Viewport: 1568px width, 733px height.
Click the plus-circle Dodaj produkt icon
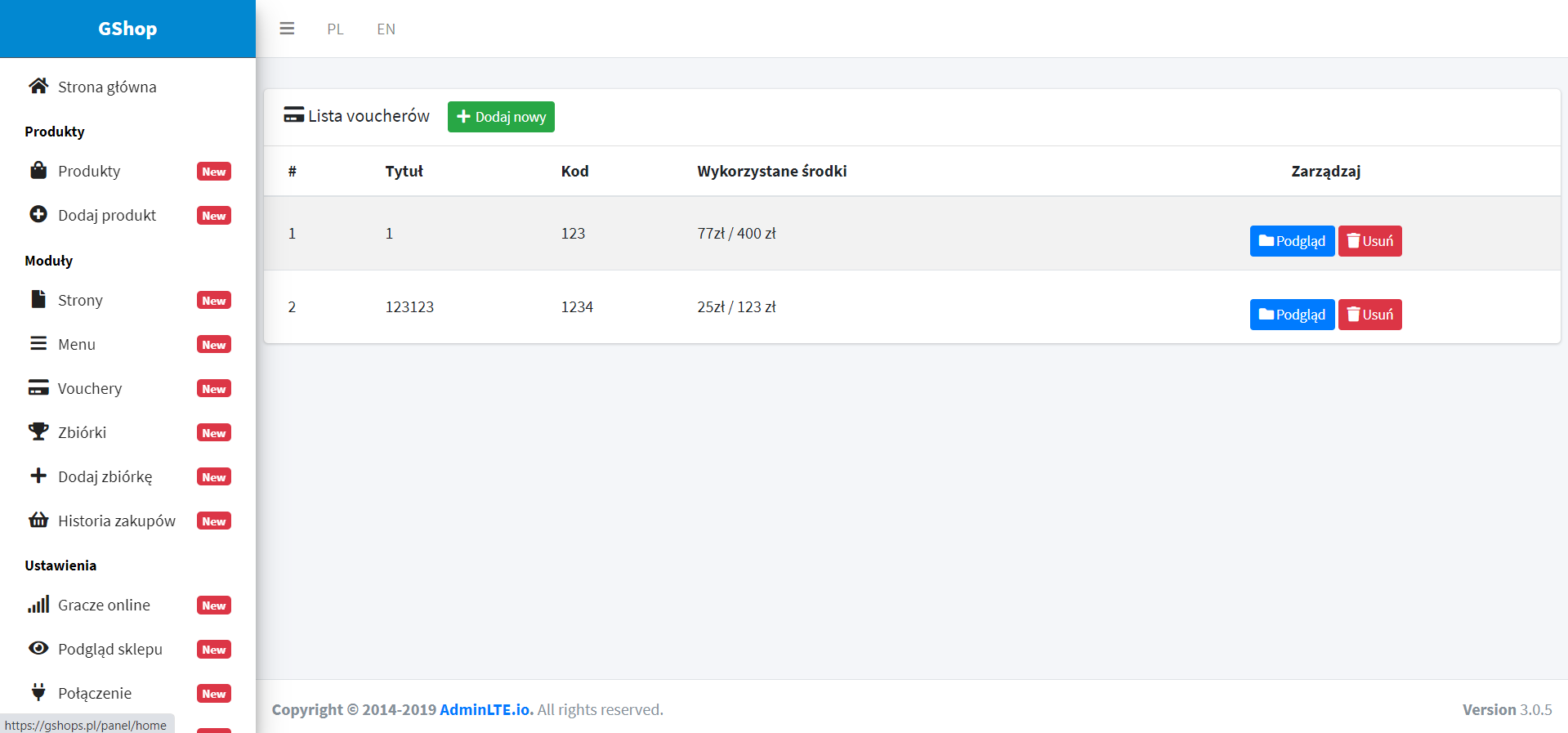(x=38, y=214)
